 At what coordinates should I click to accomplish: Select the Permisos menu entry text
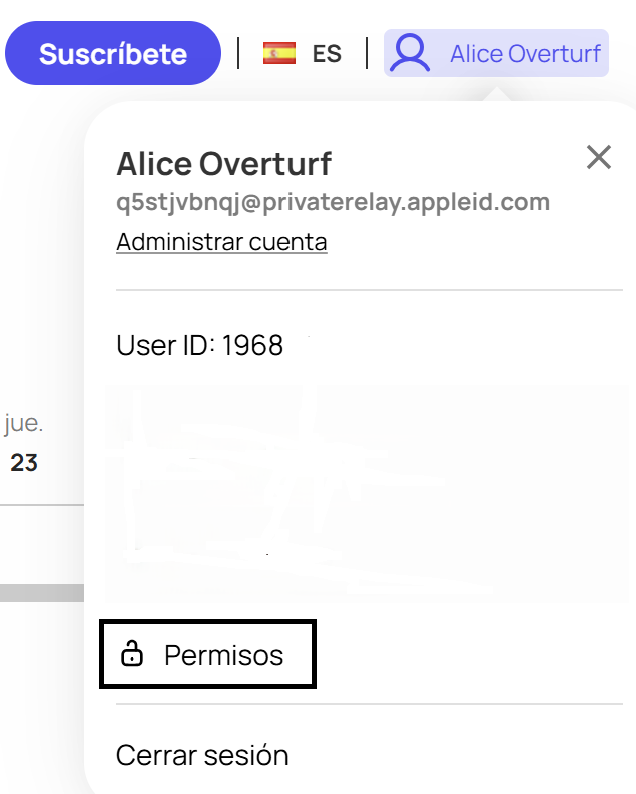click(x=223, y=655)
